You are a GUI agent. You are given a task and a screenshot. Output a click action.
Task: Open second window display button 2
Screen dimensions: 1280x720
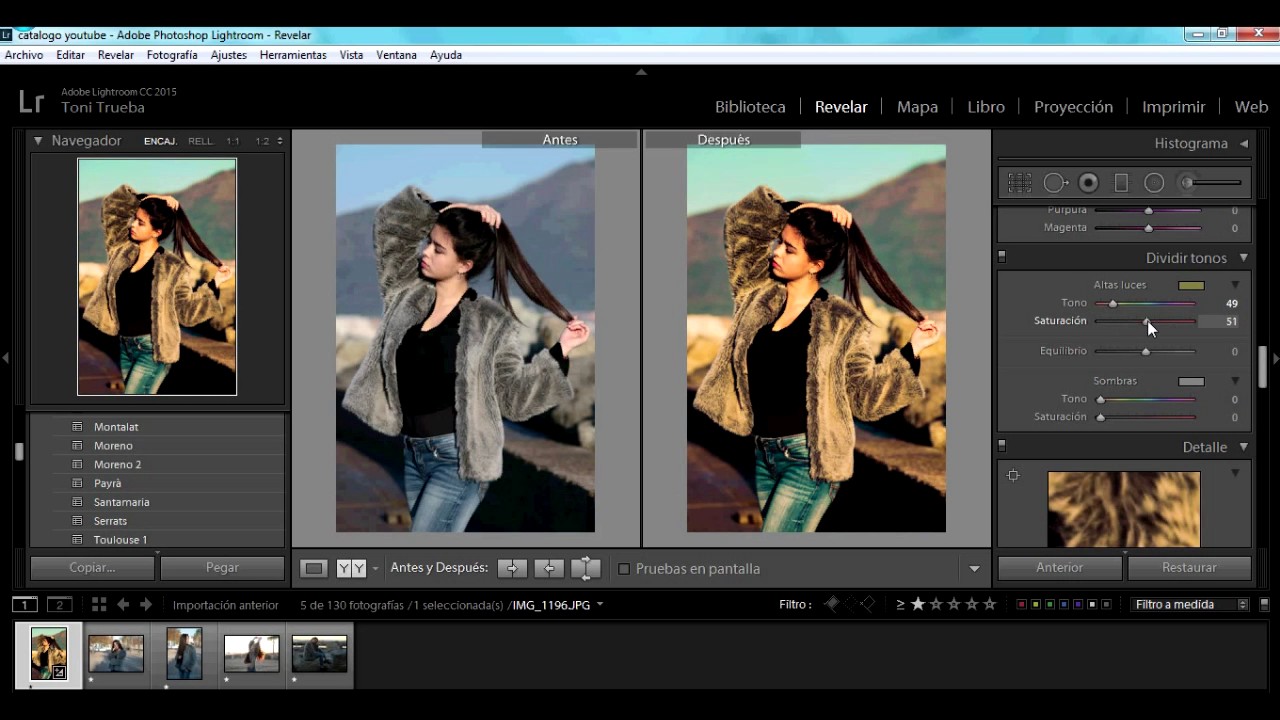(60, 604)
